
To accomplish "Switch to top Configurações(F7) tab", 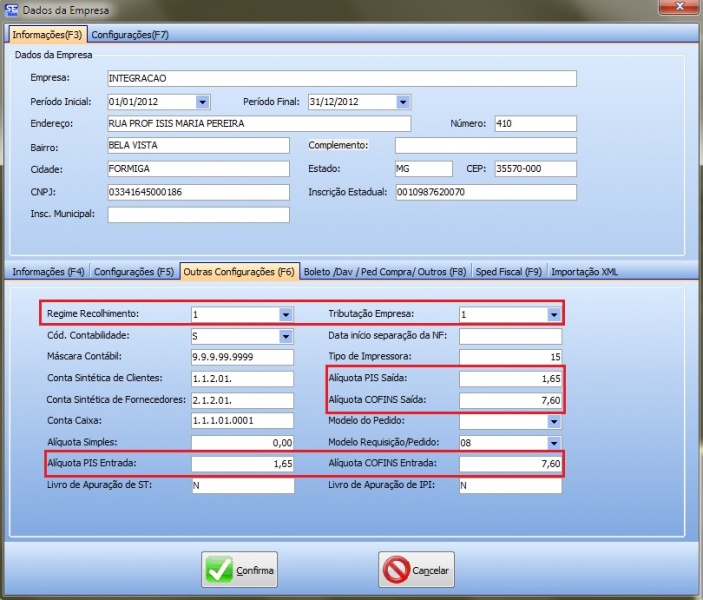I will pyautogui.click(x=130, y=35).
